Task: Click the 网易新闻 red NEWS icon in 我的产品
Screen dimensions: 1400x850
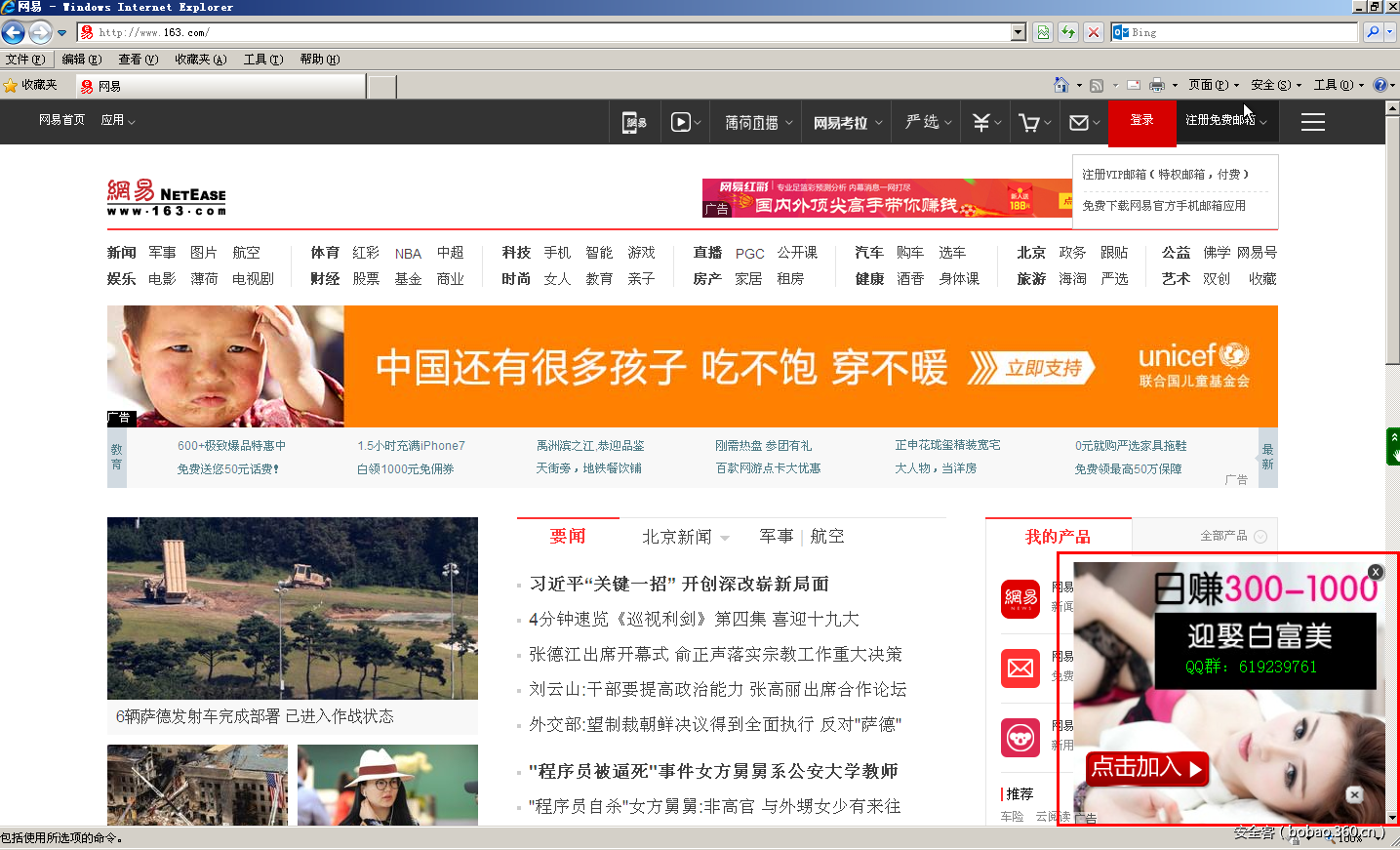Action: pyautogui.click(x=1021, y=599)
